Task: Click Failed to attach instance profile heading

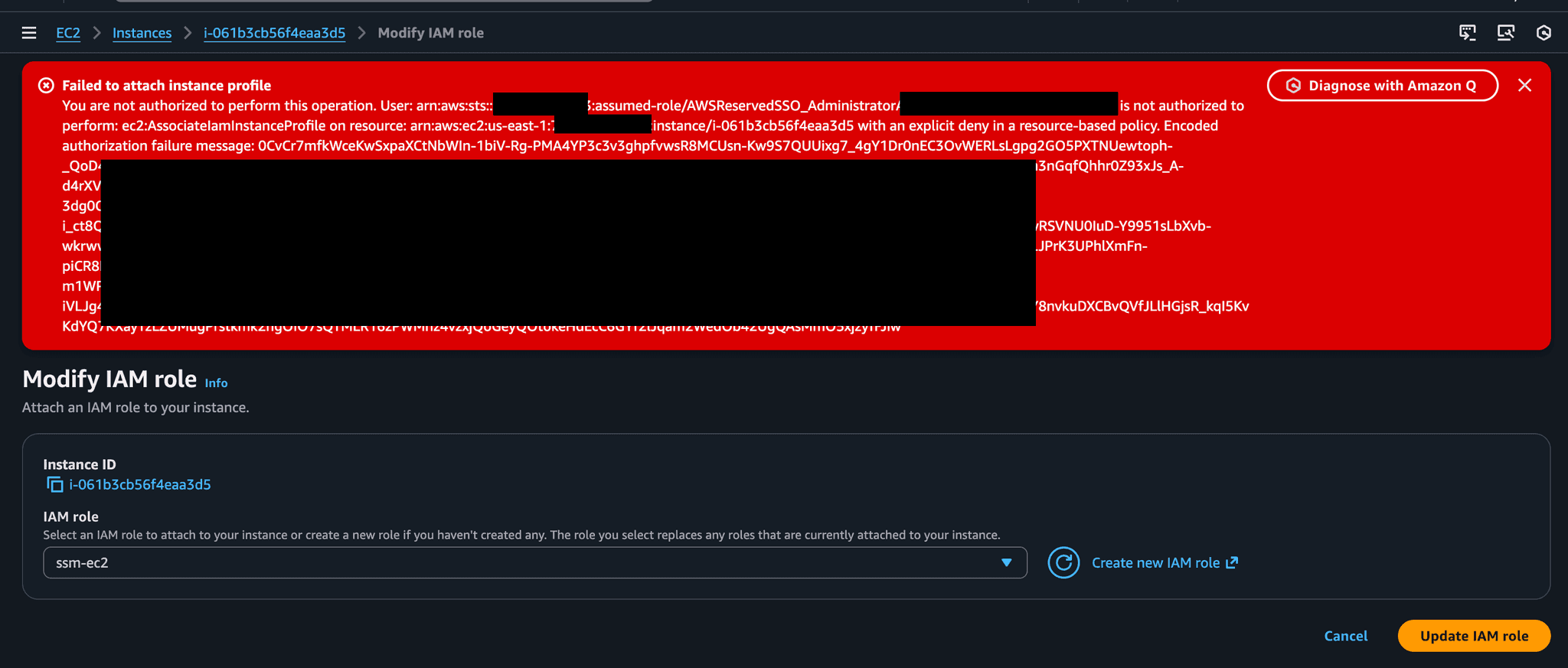Action: click(x=166, y=86)
